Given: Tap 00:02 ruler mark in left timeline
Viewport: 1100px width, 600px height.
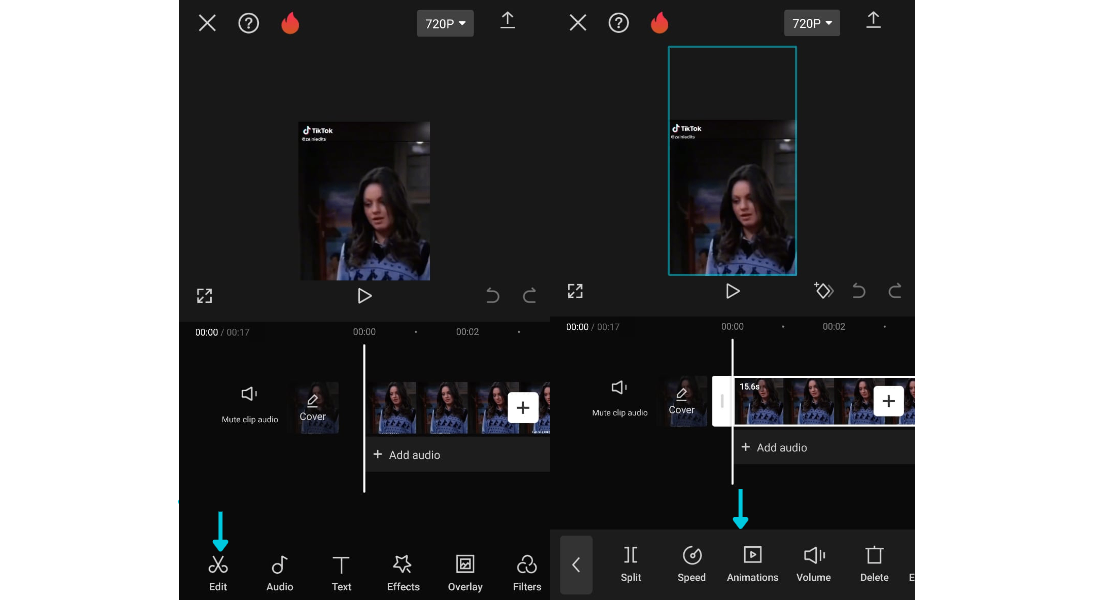Looking at the screenshot, I should tap(467, 332).
